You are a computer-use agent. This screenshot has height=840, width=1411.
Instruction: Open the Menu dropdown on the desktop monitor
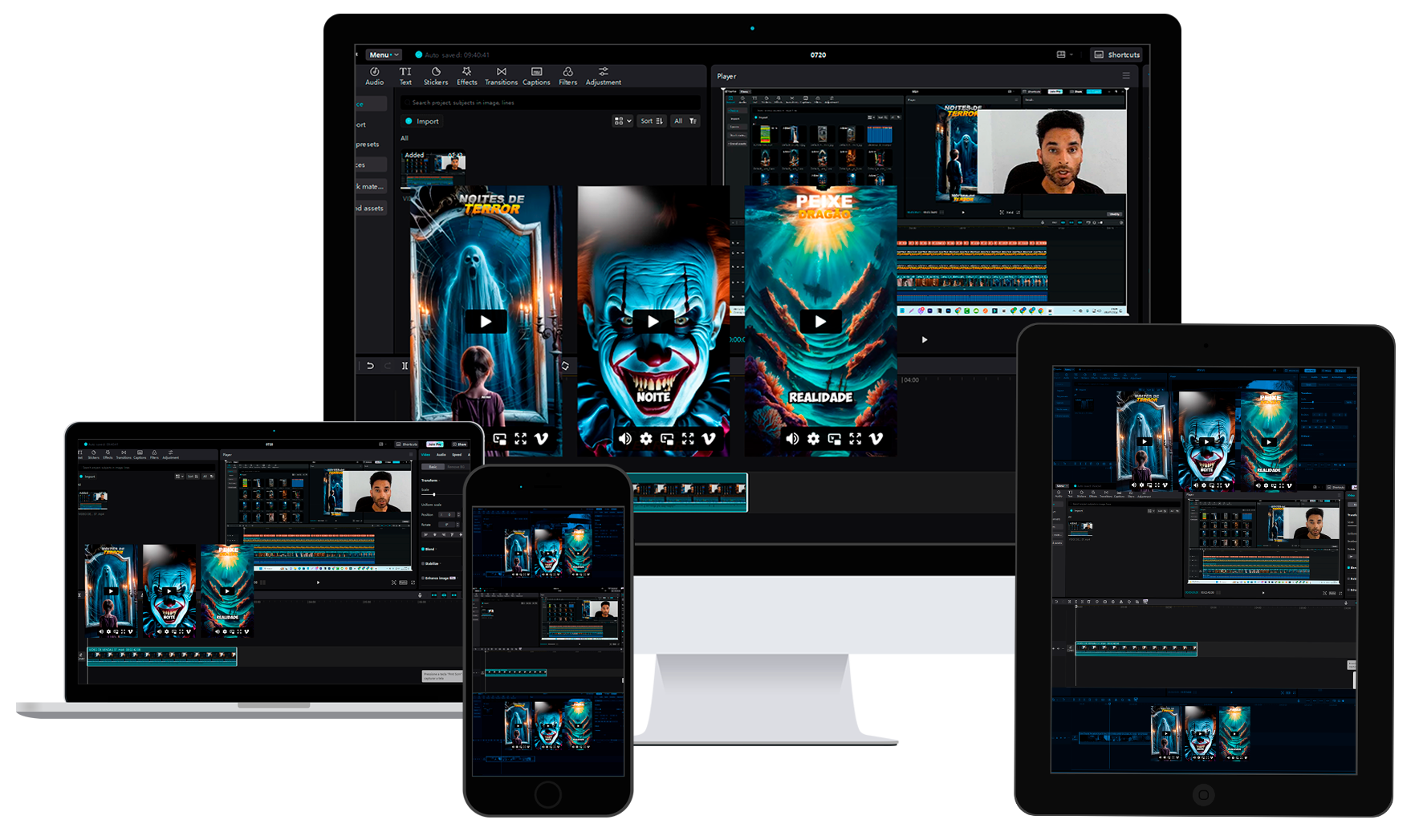pyautogui.click(x=384, y=55)
